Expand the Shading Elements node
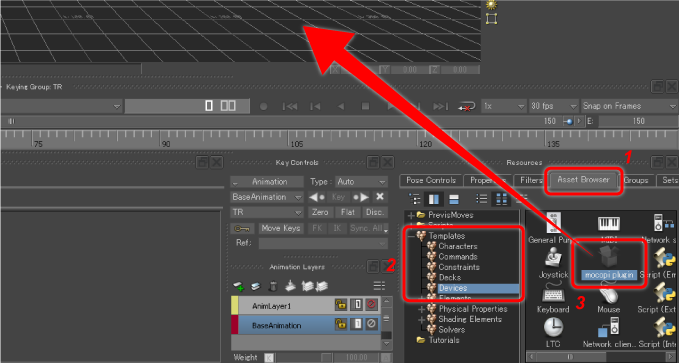679x363 pixels. pyautogui.click(x=421, y=320)
